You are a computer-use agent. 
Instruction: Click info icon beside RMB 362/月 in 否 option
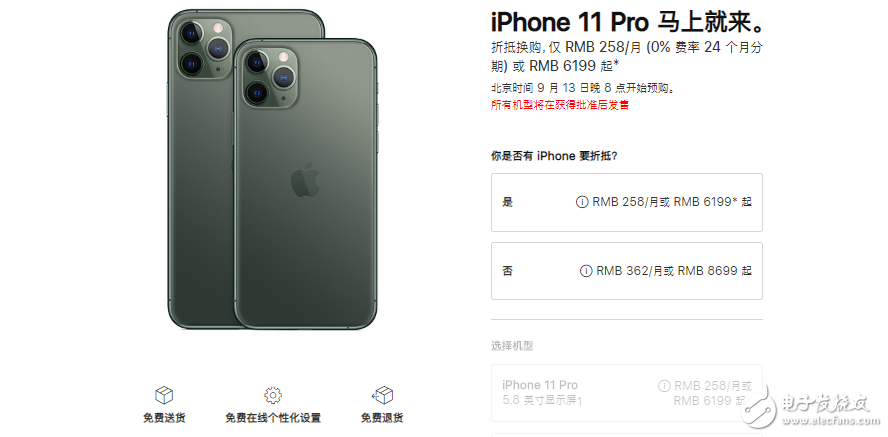[x=586, y=271]
